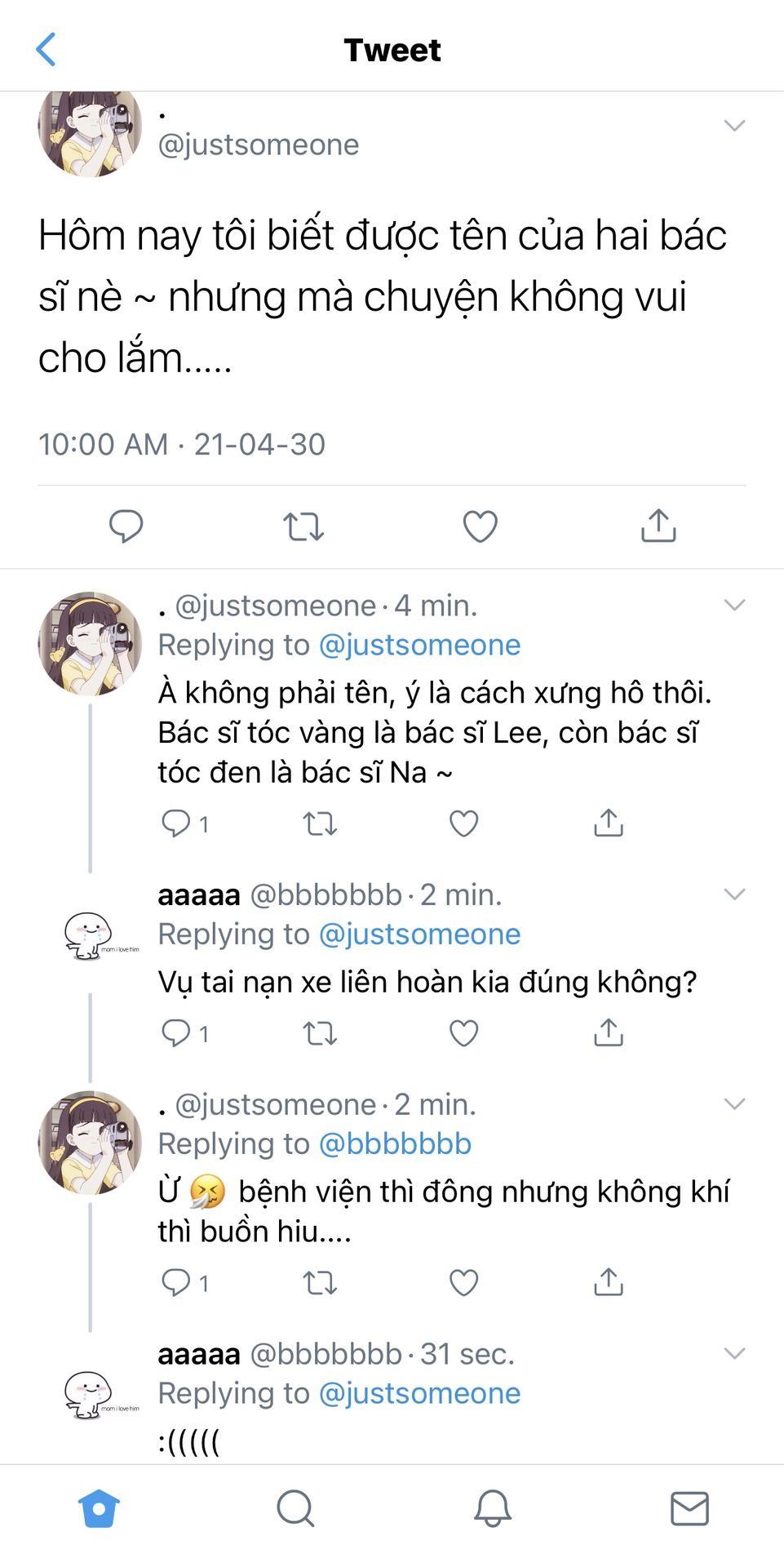Open the Search tab
This screenshot has width=784, height=1567.
pos(295,1508)
